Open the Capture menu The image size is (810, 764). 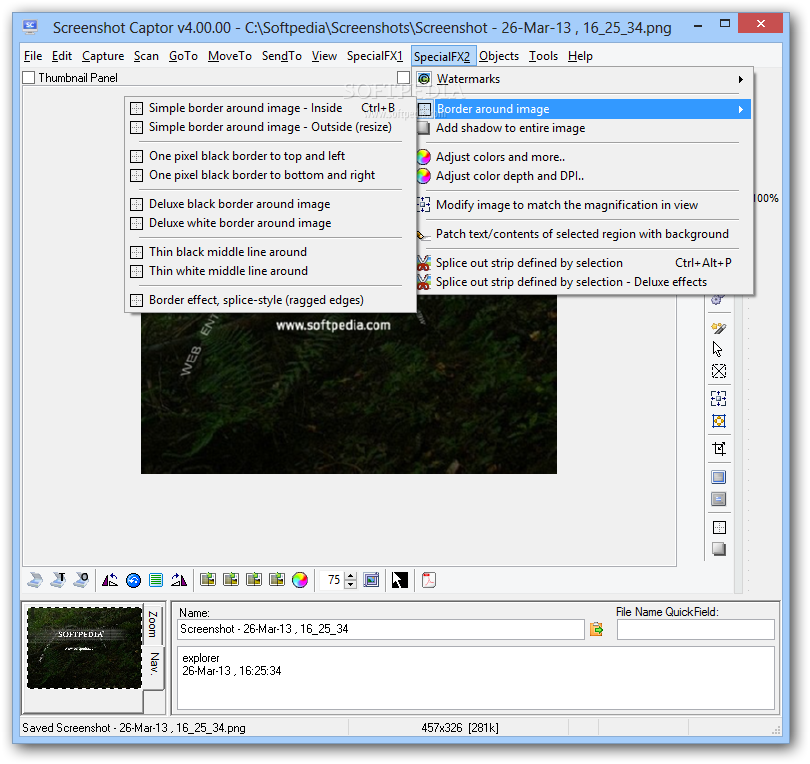click(x=103, y=56)
